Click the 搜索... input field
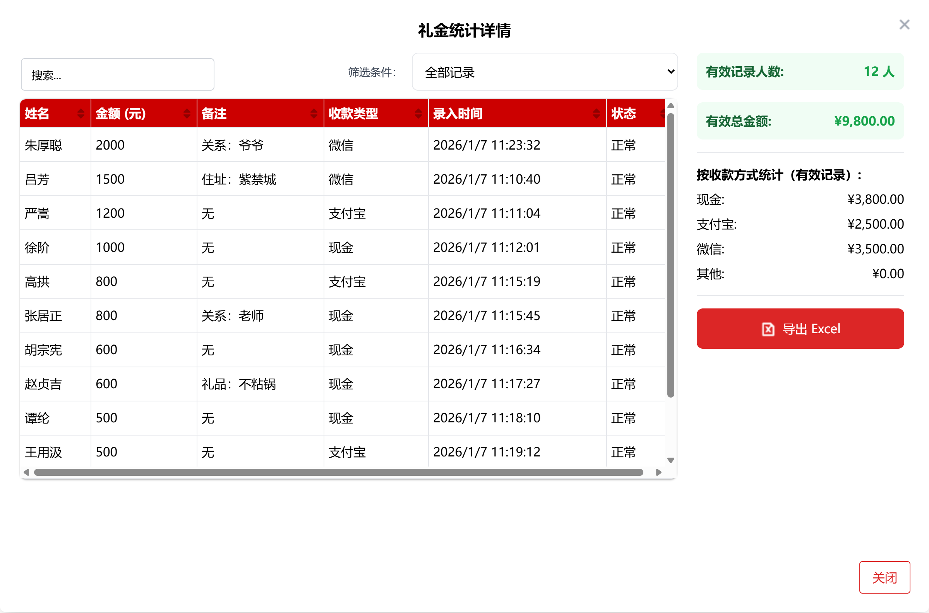This screenshot has width=929, height=613. click(117, 74)
